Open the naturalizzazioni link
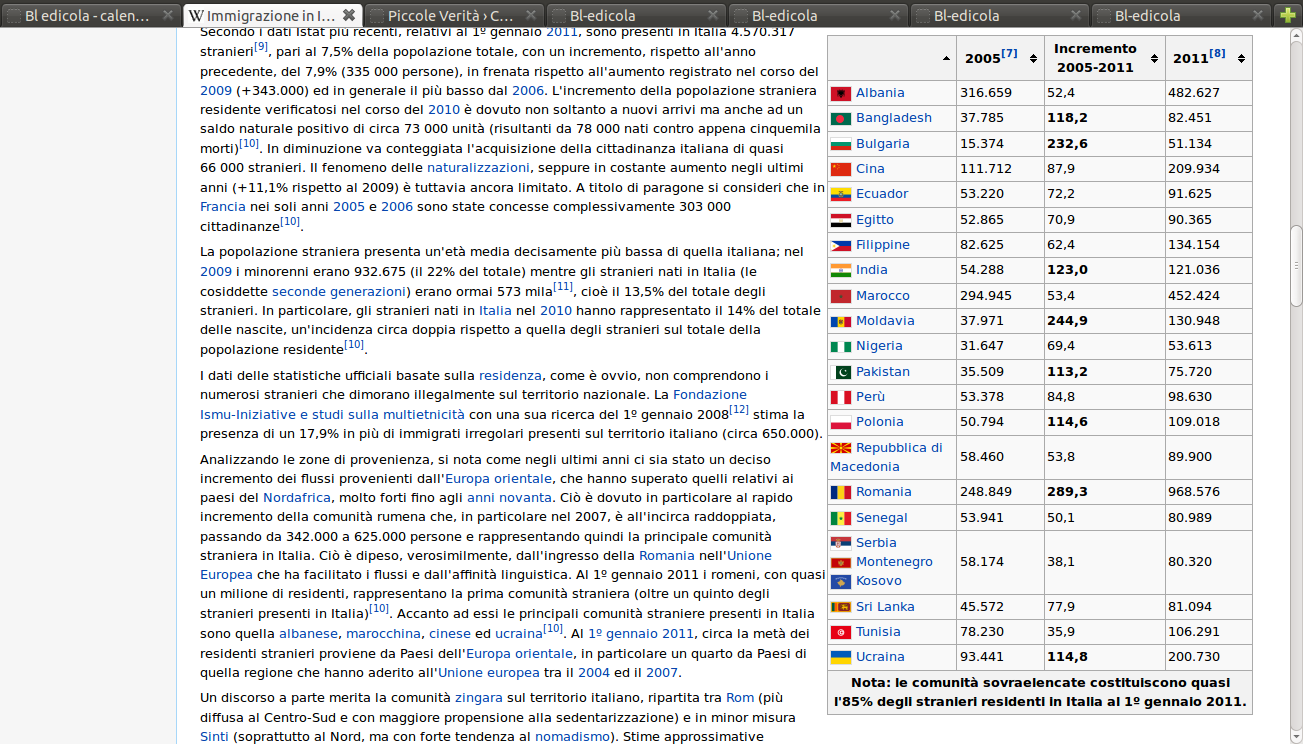 click(477, 167)
